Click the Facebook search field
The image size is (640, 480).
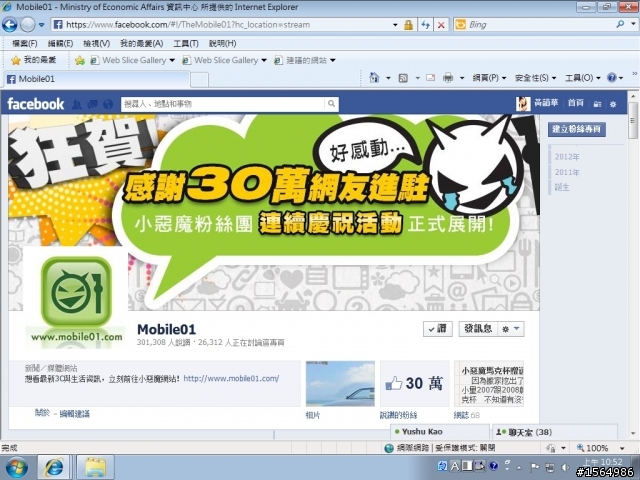tap(224, 104)
